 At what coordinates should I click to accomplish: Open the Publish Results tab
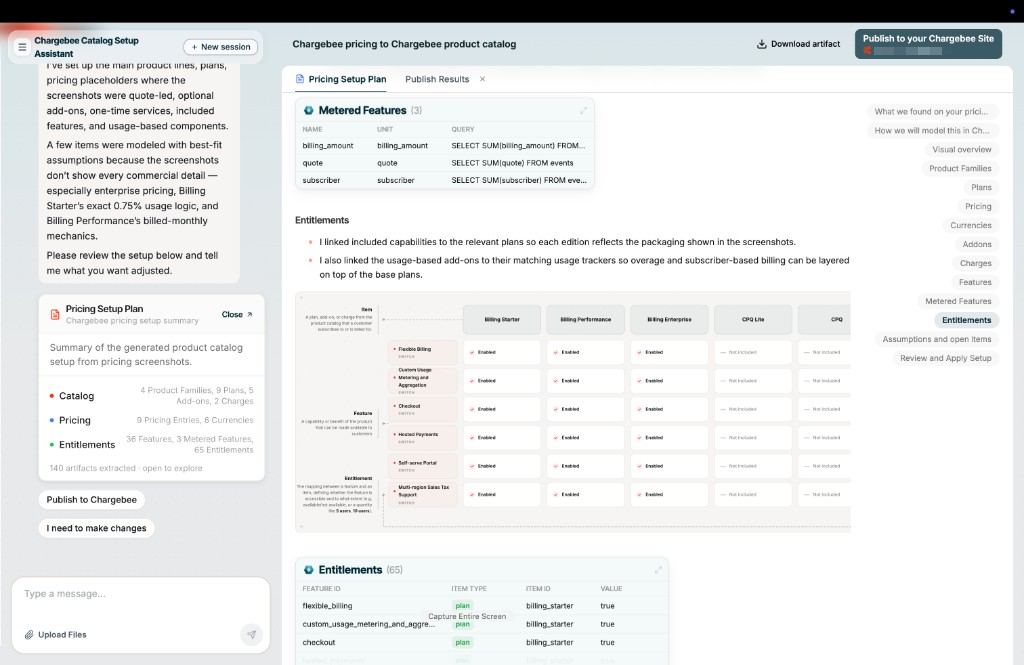point(437,79)
